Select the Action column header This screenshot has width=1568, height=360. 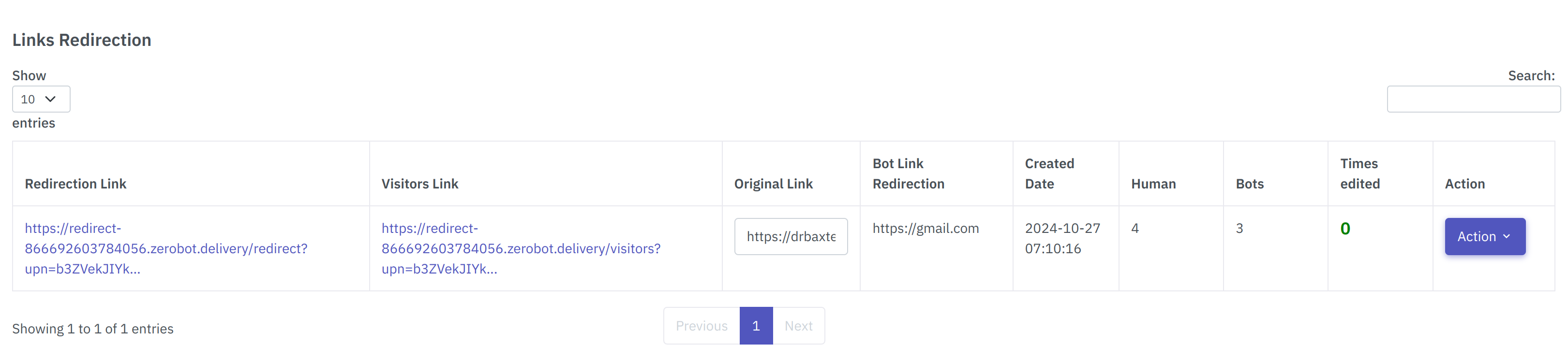[x=1464, y=183]
